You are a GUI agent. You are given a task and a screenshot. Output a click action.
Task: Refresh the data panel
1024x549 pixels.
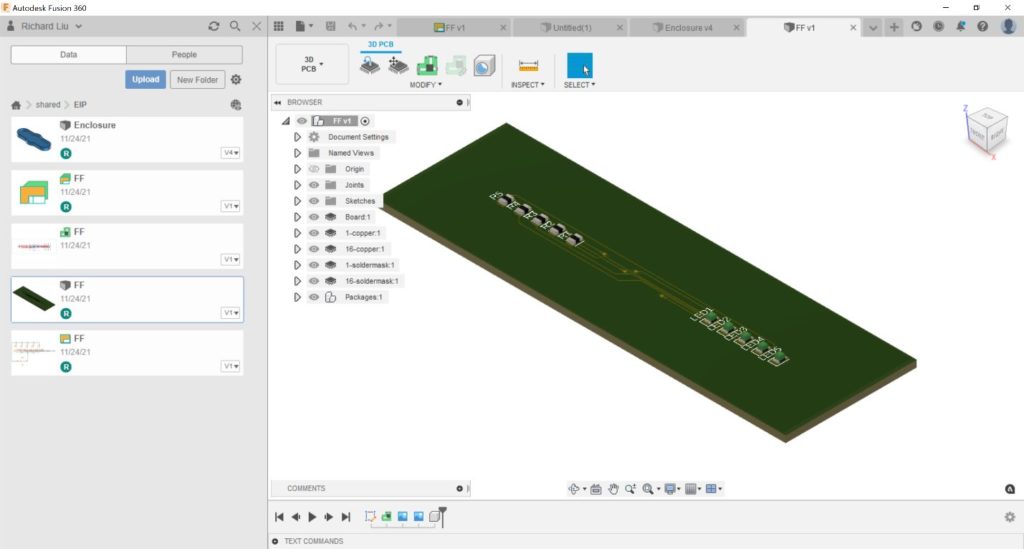tap(213, 26)
